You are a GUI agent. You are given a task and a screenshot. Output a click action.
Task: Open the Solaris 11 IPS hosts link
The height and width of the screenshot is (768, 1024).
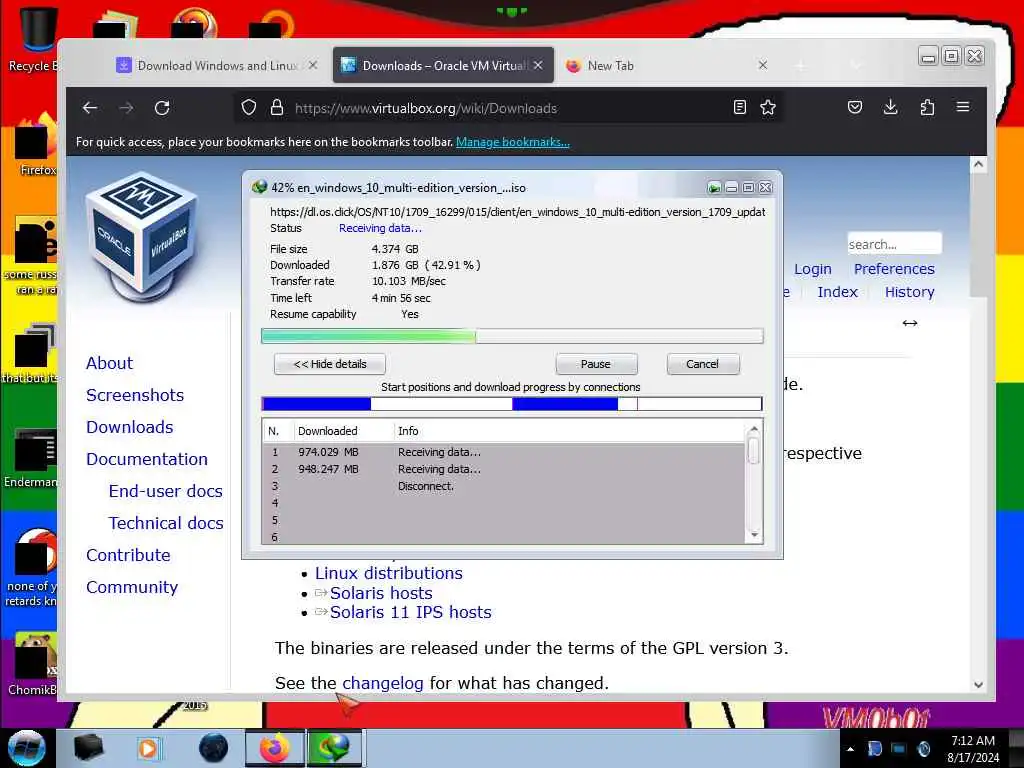(410, 613)
